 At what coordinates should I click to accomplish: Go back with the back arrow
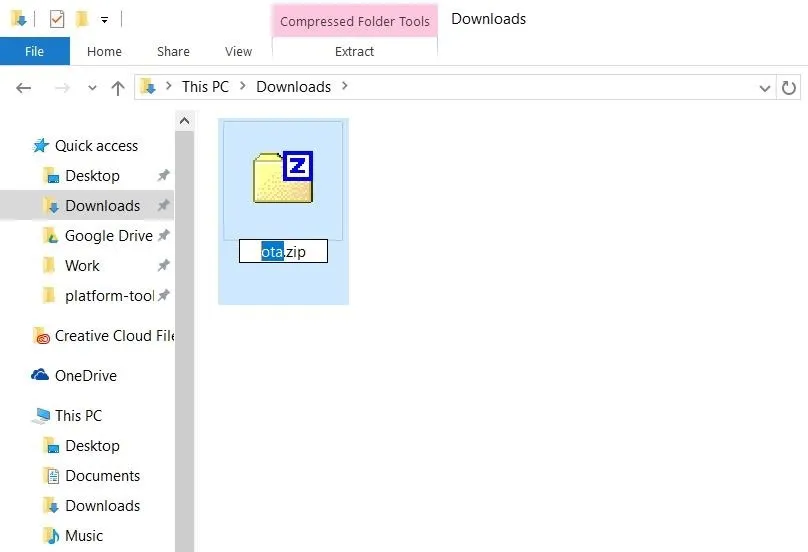[x=24, y=88]
